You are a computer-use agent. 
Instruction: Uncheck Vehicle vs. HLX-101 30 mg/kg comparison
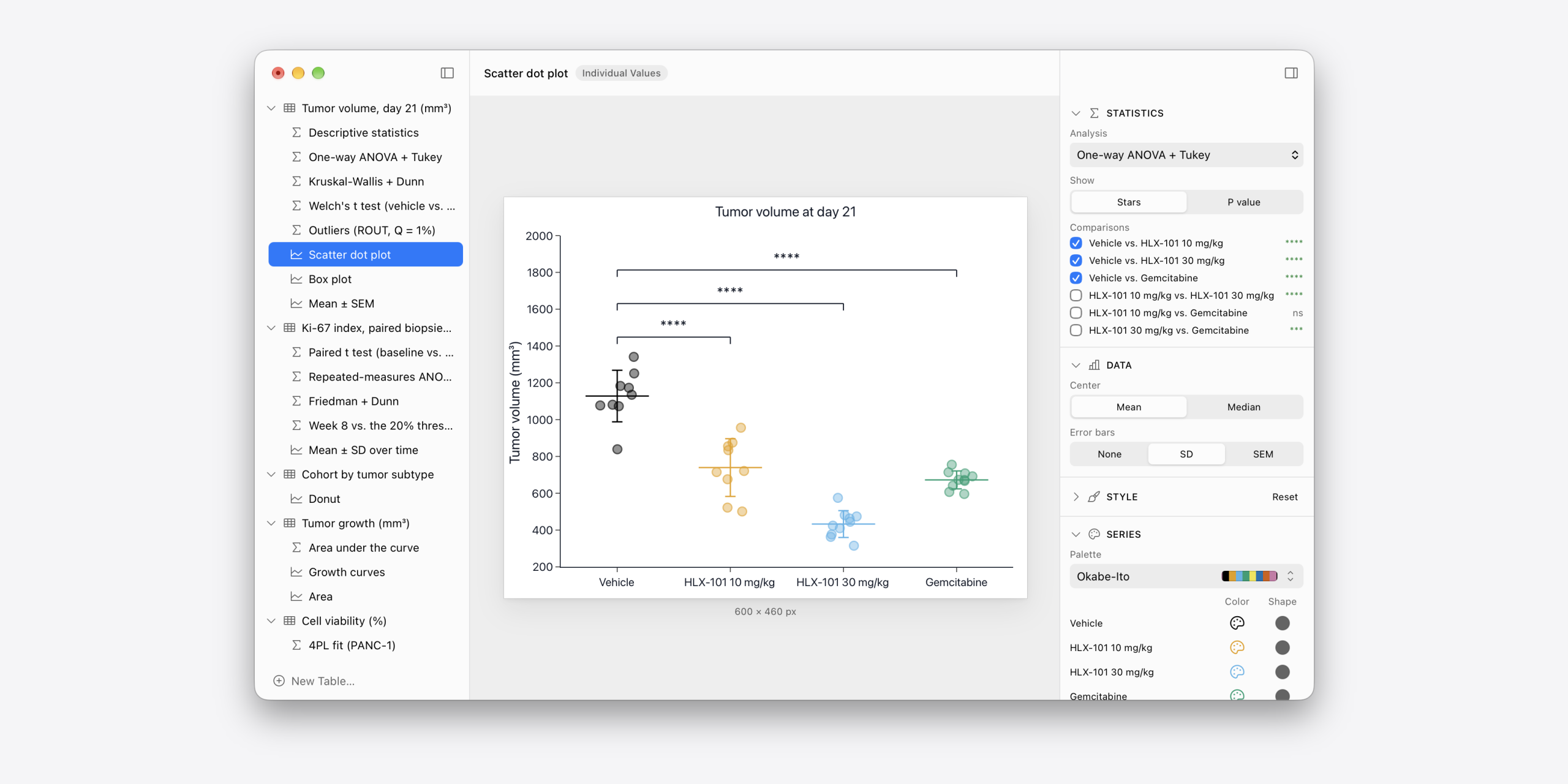1076,260
